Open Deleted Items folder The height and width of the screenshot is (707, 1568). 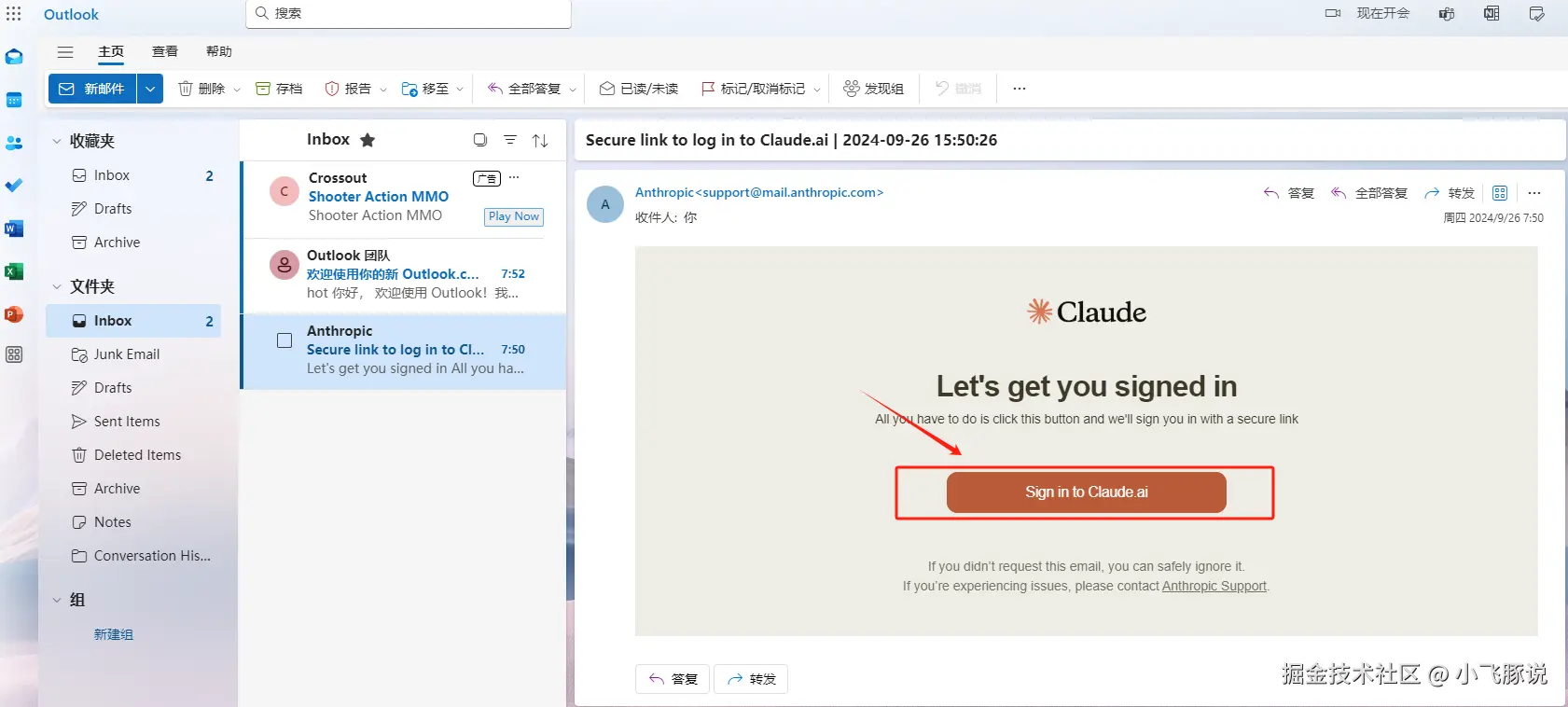point(134,455)
